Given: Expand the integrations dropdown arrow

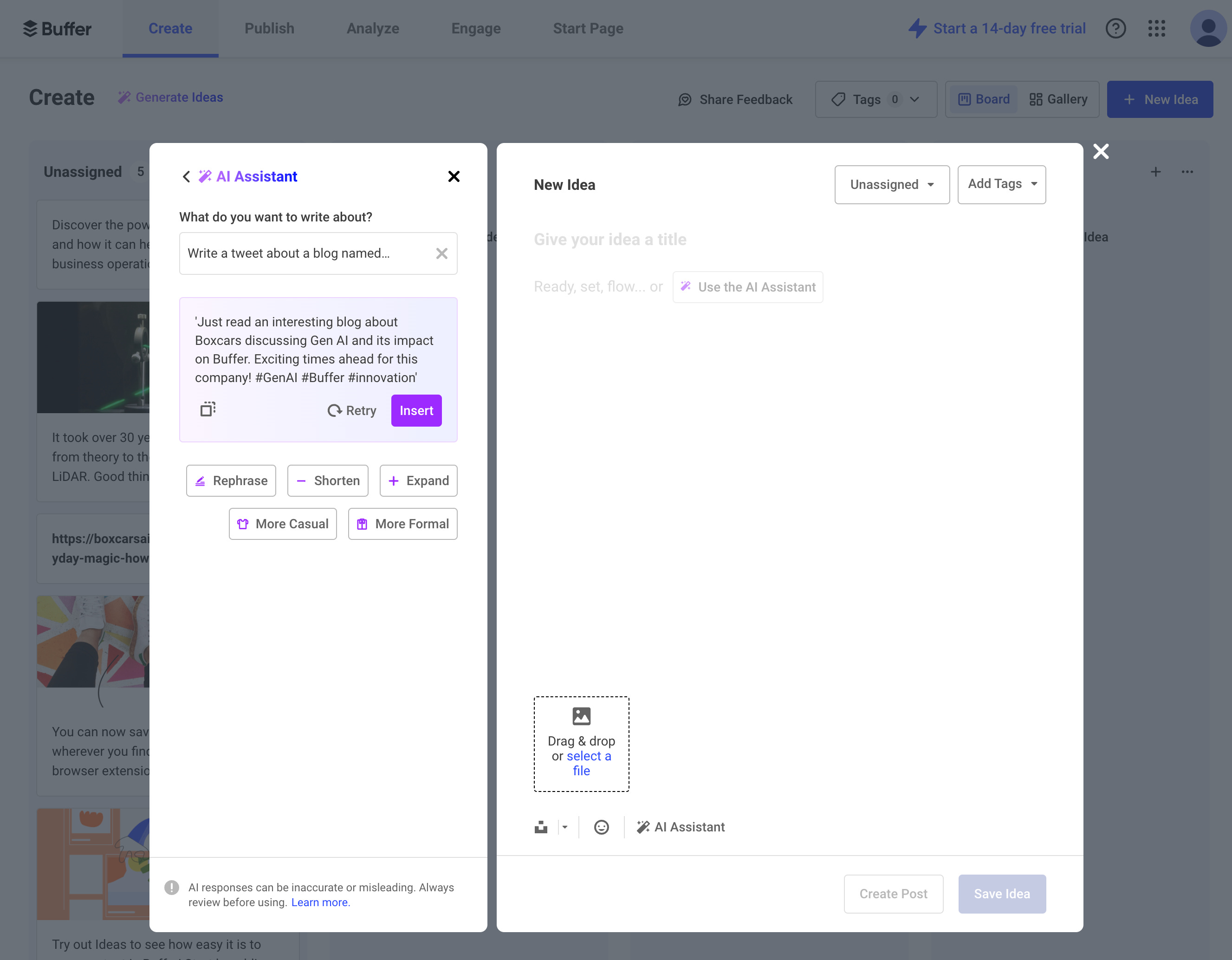Looking at the screenshot, I should coord(564,827).
